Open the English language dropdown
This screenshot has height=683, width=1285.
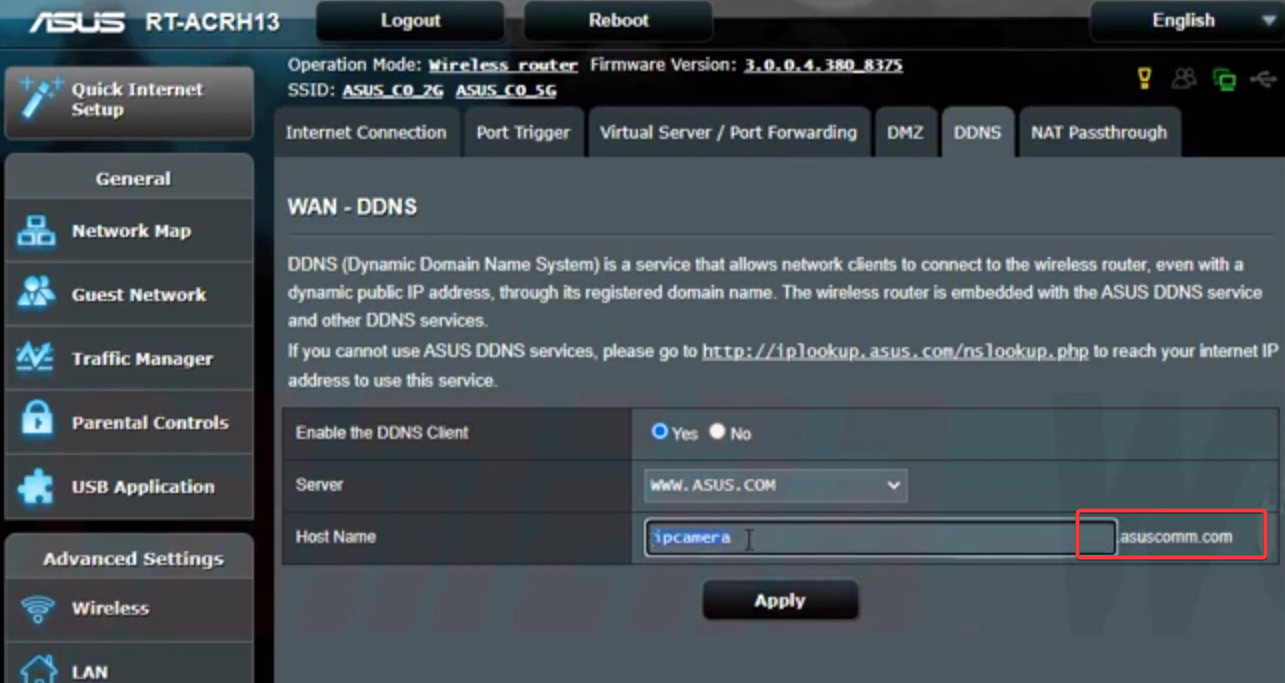point(1186,21)
